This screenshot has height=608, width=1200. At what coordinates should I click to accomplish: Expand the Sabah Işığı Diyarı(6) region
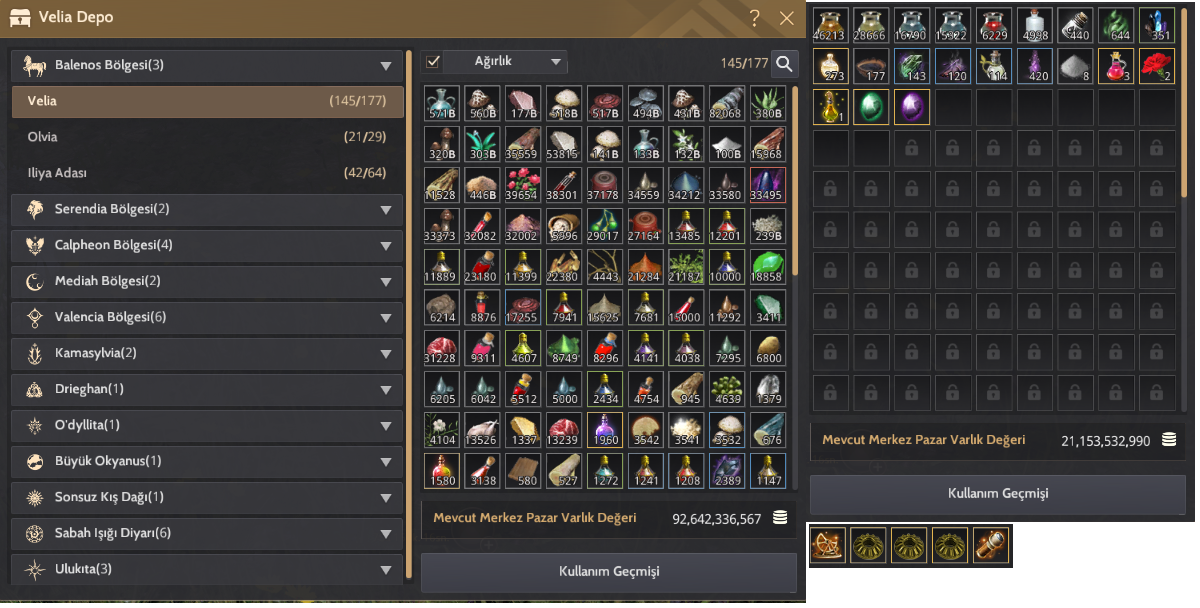pyautogui.click(x=207, y=534)
